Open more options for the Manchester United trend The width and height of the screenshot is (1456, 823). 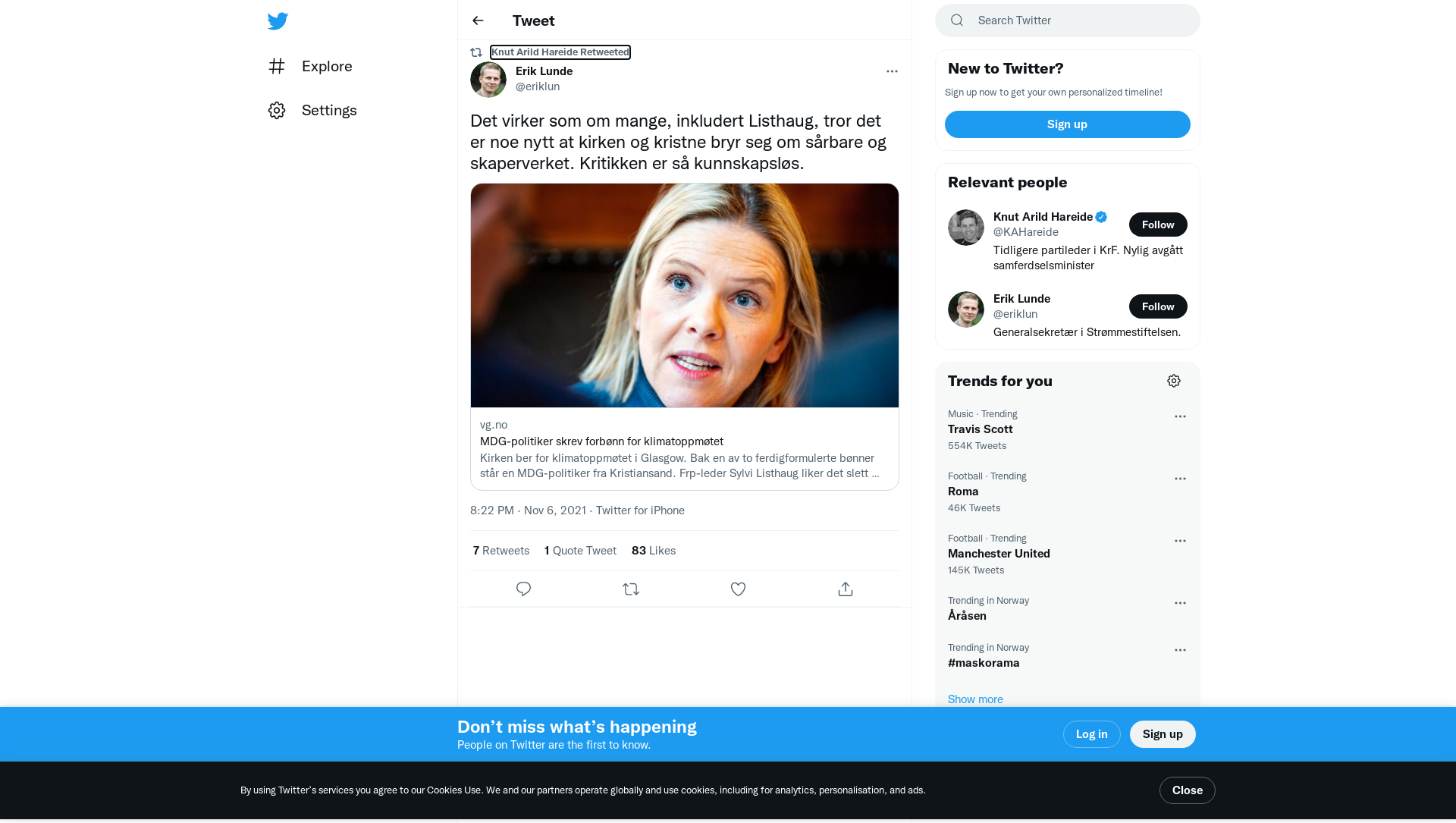(x=1180, y=541)
